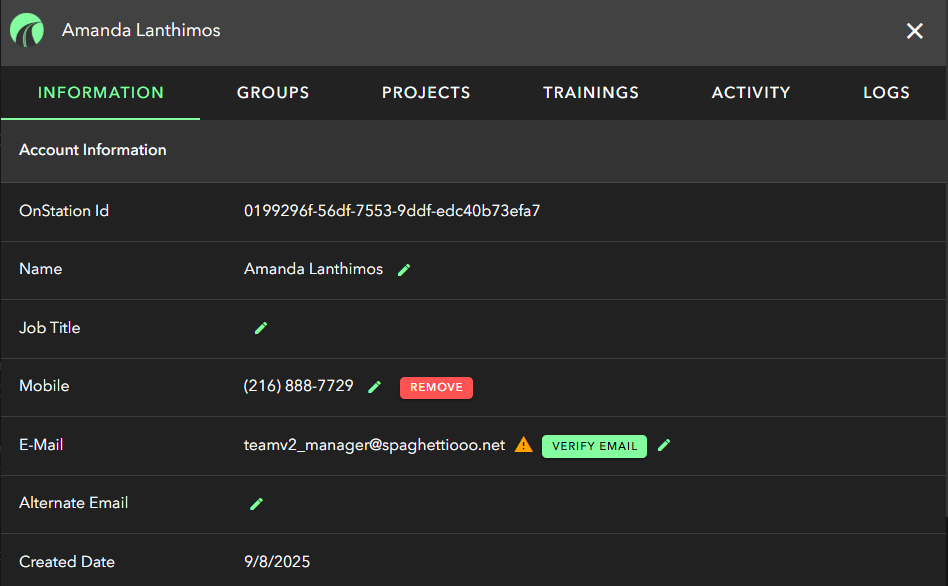Click the OnStation Id value

392,211
